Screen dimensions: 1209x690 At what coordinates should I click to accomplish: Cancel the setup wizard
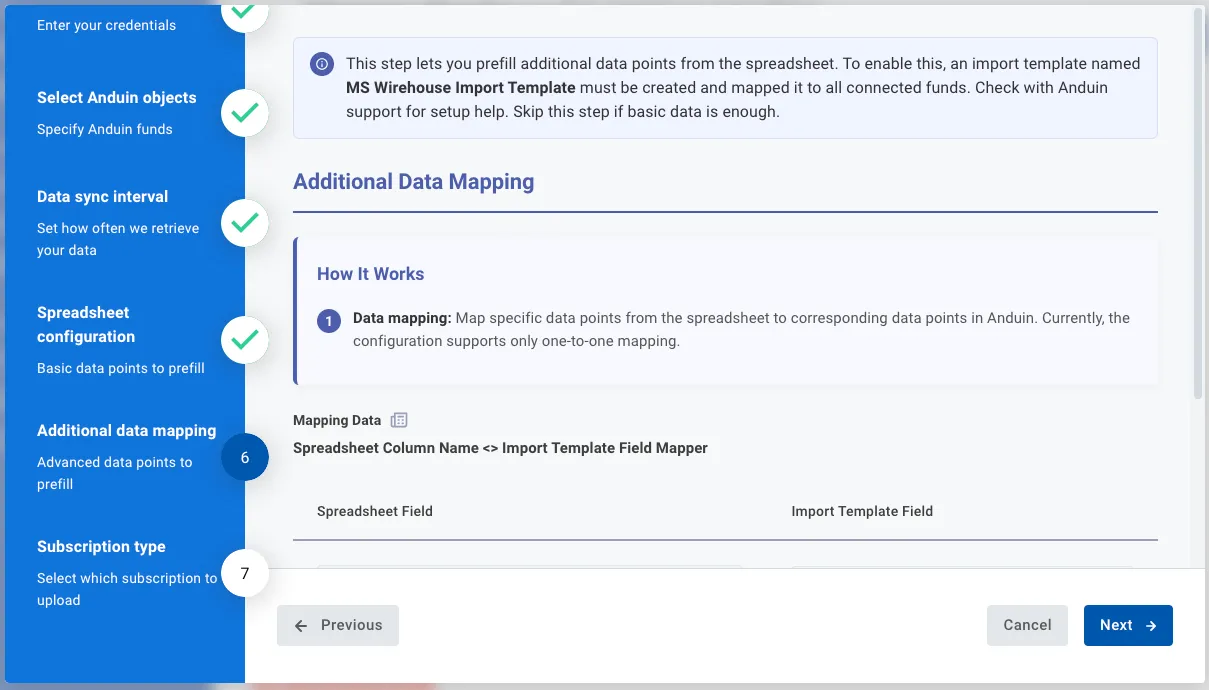(1027, 625)
